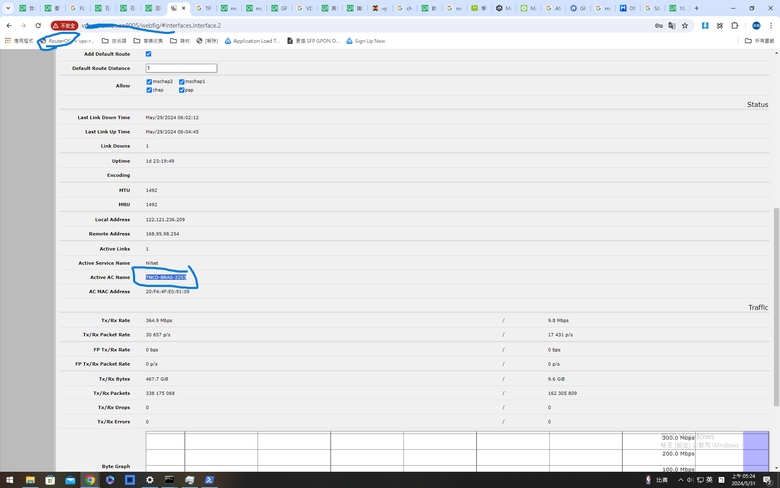This screenshot has height=488, width=780.
Task: Bookmark this page with the star
Action: point(685,25)
